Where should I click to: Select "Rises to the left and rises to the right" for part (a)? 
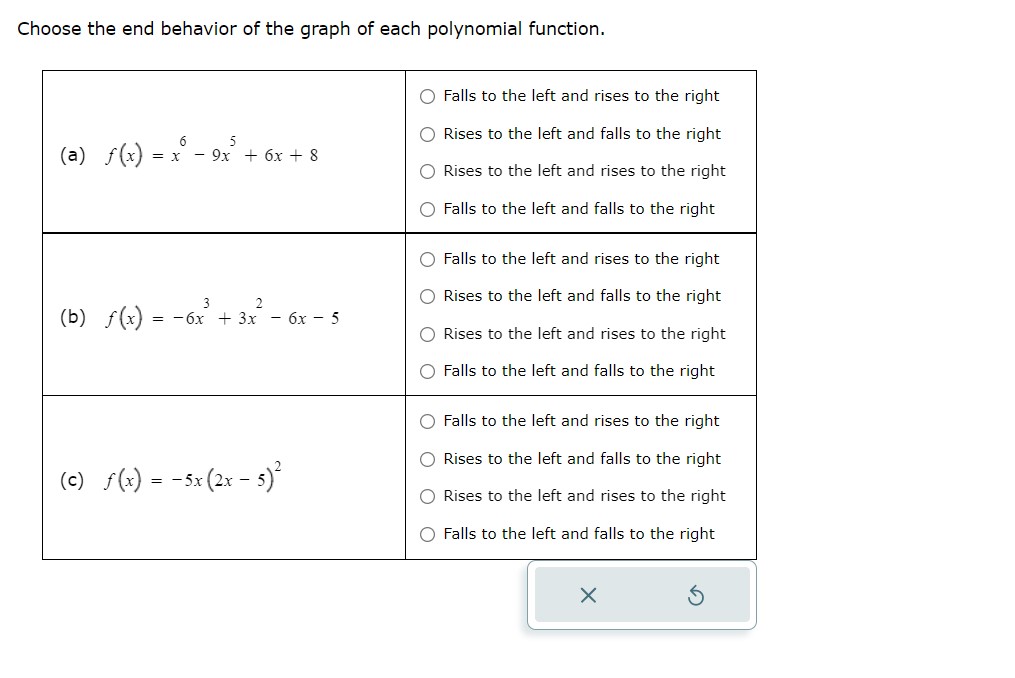point(427,171)
